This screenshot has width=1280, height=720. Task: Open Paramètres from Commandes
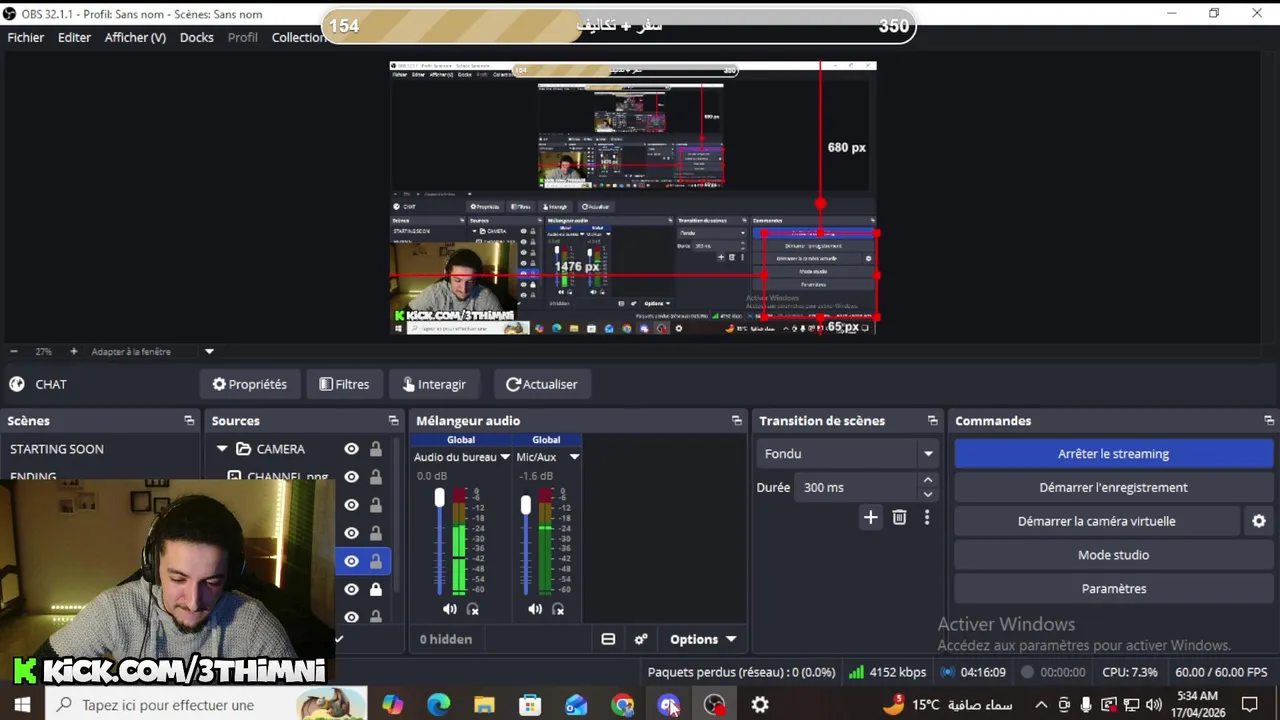pos(1113,589)
